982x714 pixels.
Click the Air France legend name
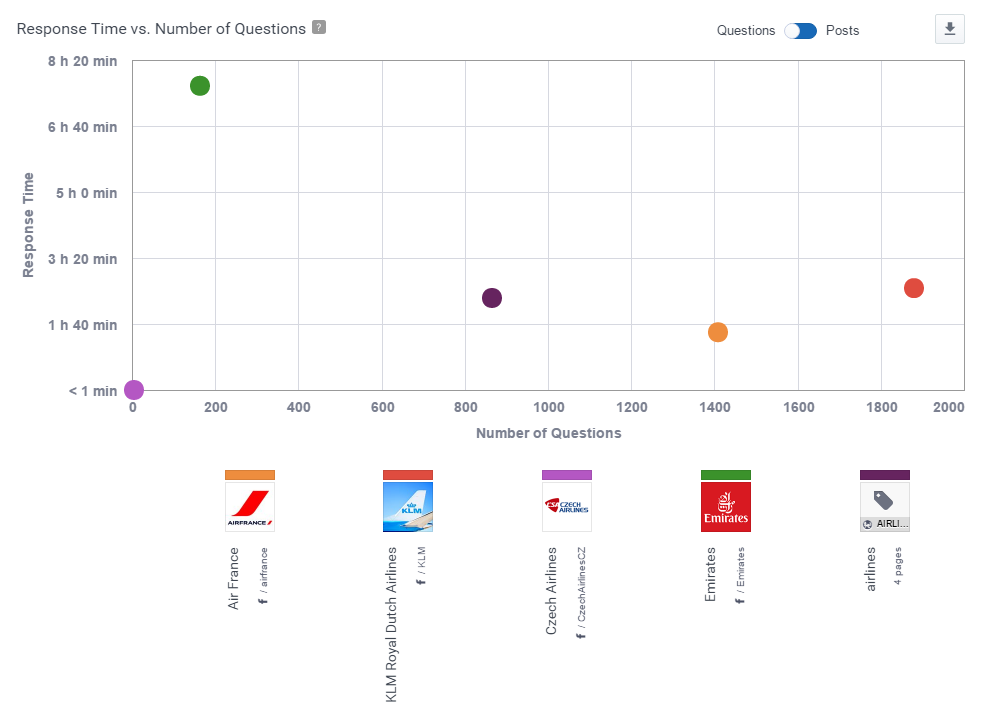tap(234, 578)
